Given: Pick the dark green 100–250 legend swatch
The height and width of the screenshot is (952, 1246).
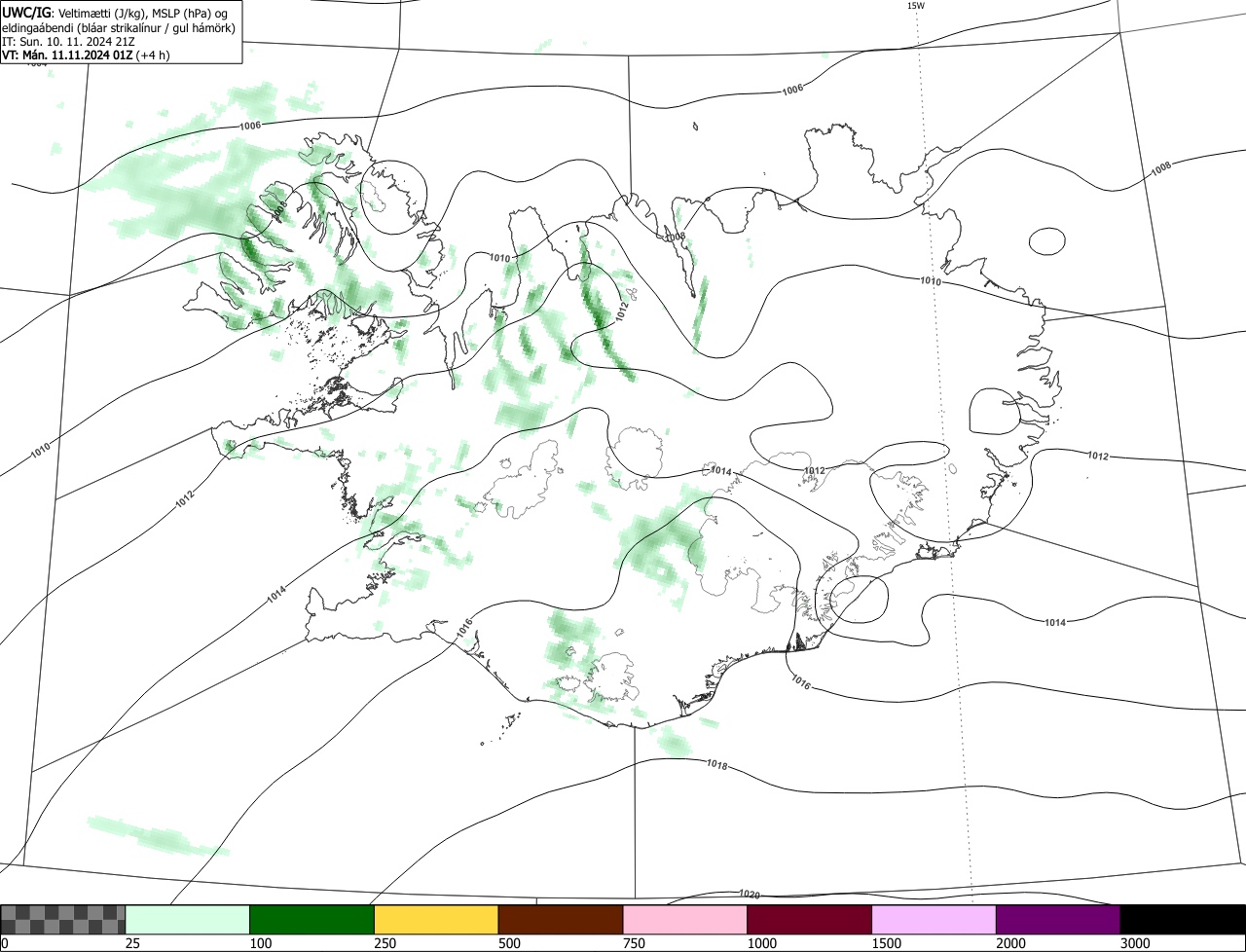Looking at the screenshot, I should point(312,920).
